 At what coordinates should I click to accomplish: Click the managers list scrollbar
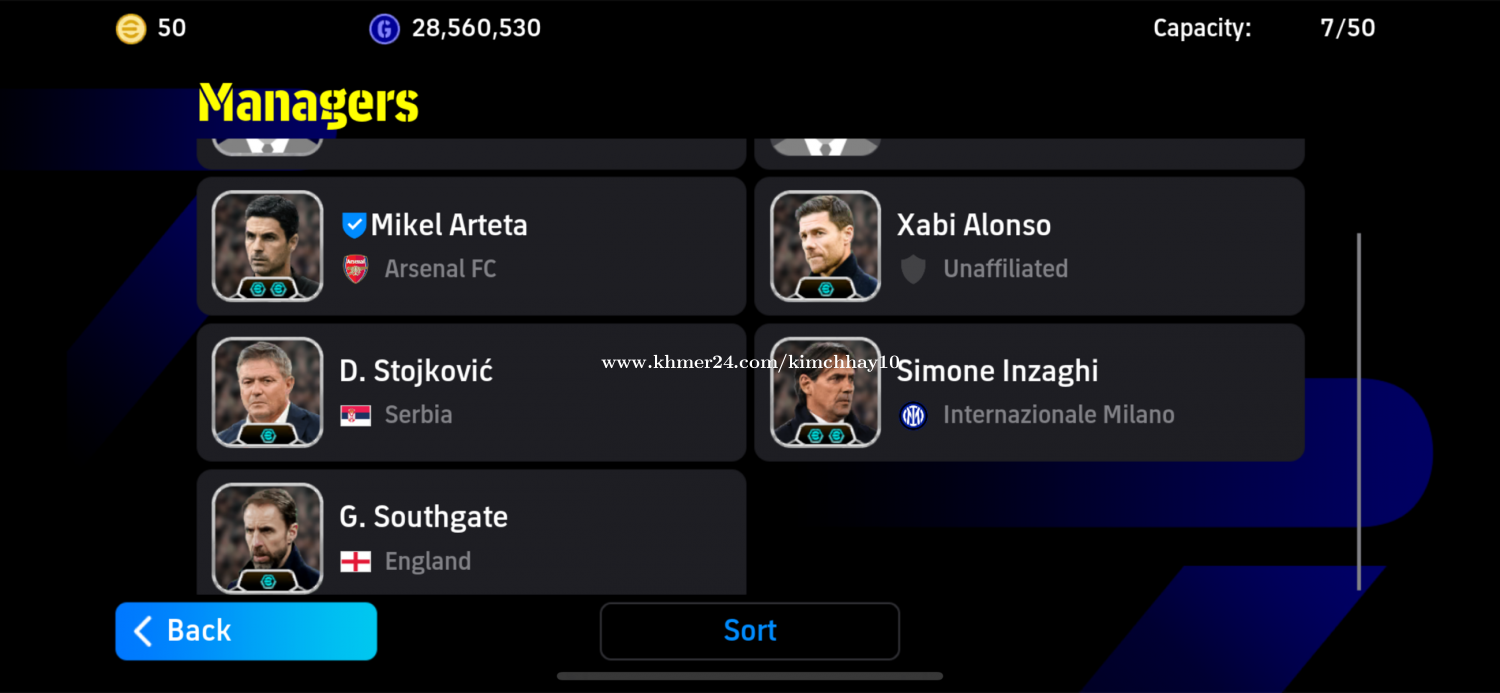[1359, 411]
